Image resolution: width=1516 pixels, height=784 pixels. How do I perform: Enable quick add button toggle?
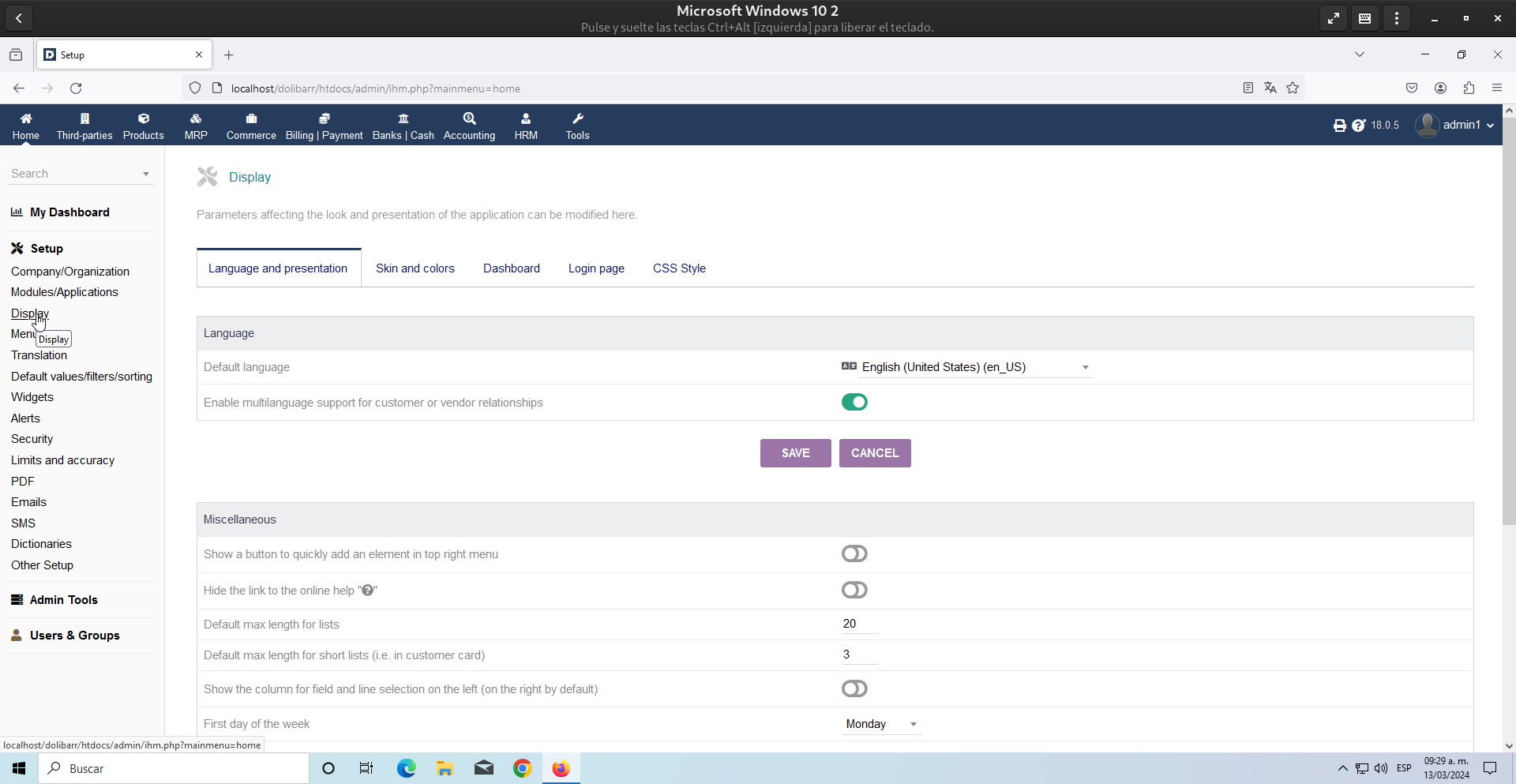pyautogui.click(x=854, y=554)
